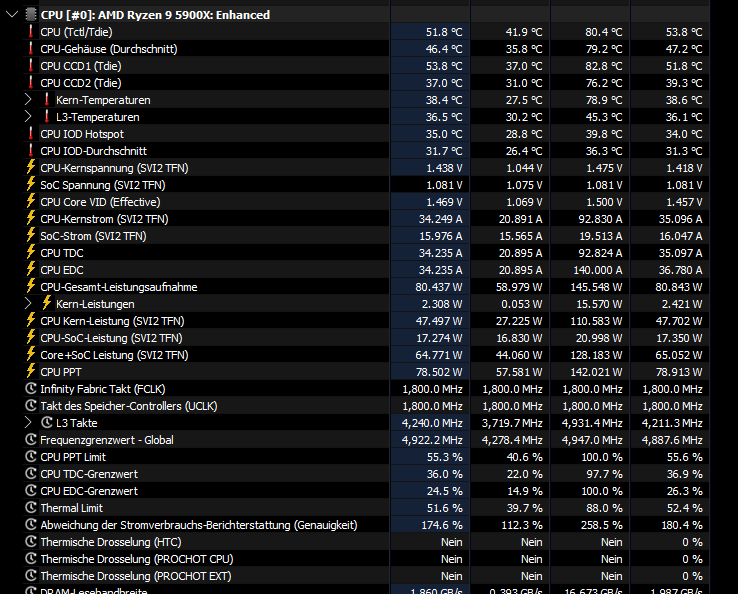The image size is (738, 594).
Task: Click thermometer icon beside CPU (Tctl/Tdie)
Action: (31, 32)
